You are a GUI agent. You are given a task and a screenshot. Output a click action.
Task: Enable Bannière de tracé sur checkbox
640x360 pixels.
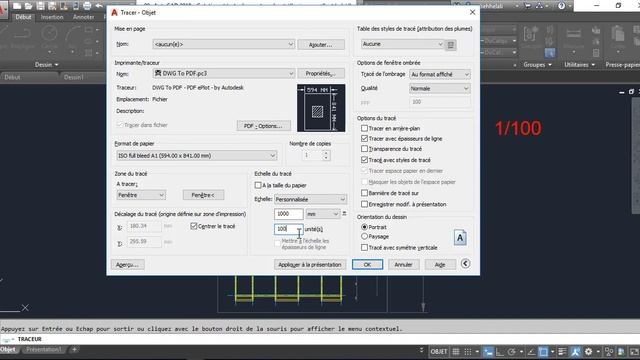tap(364, 193)
